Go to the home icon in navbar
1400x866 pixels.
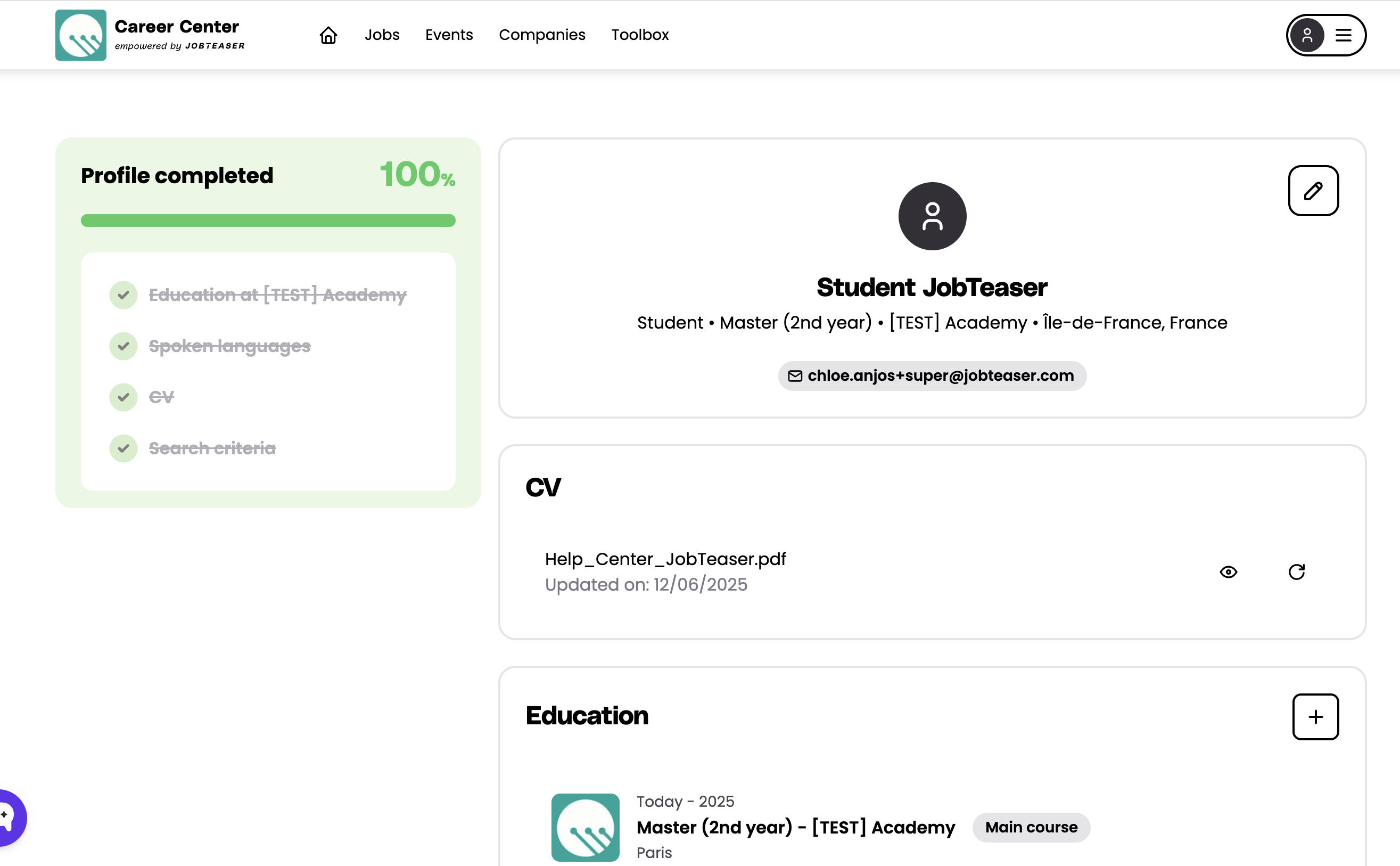pos(328,35)
